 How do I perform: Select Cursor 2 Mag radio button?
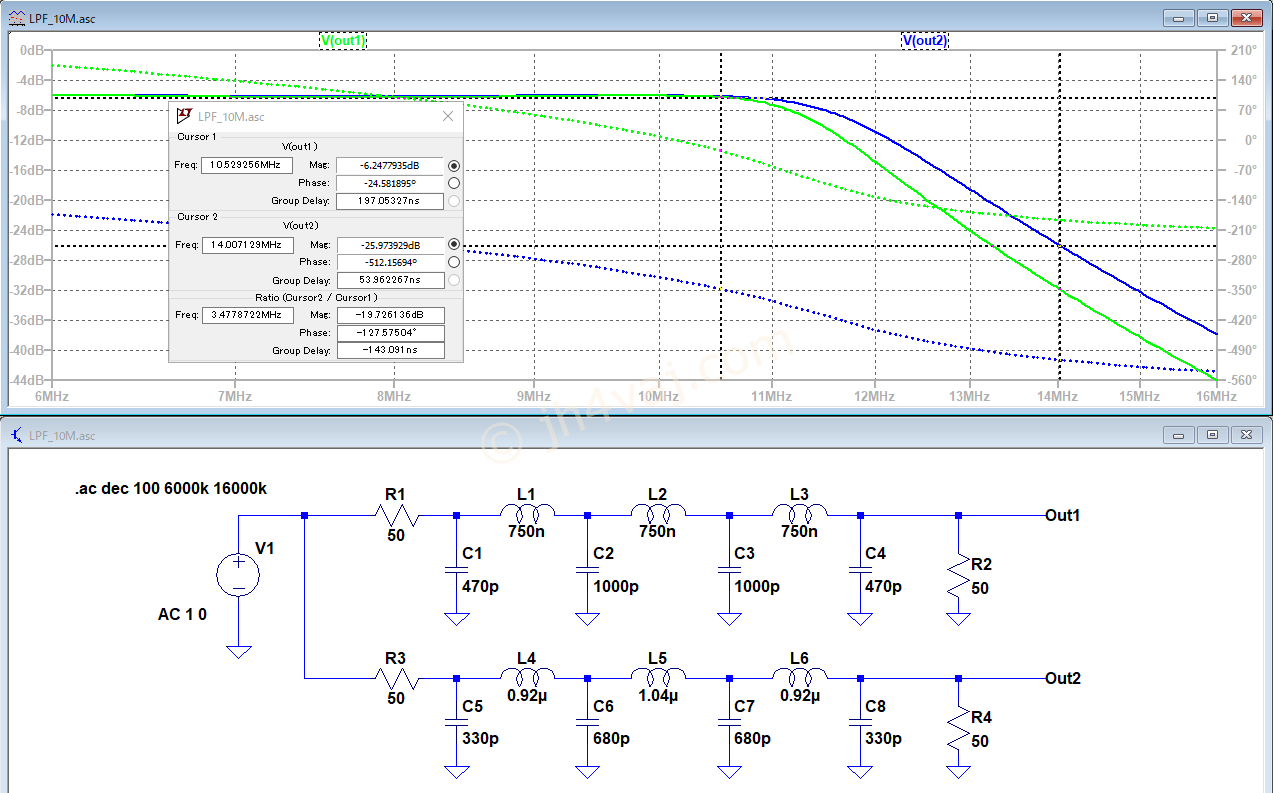[x=454, y=244]
